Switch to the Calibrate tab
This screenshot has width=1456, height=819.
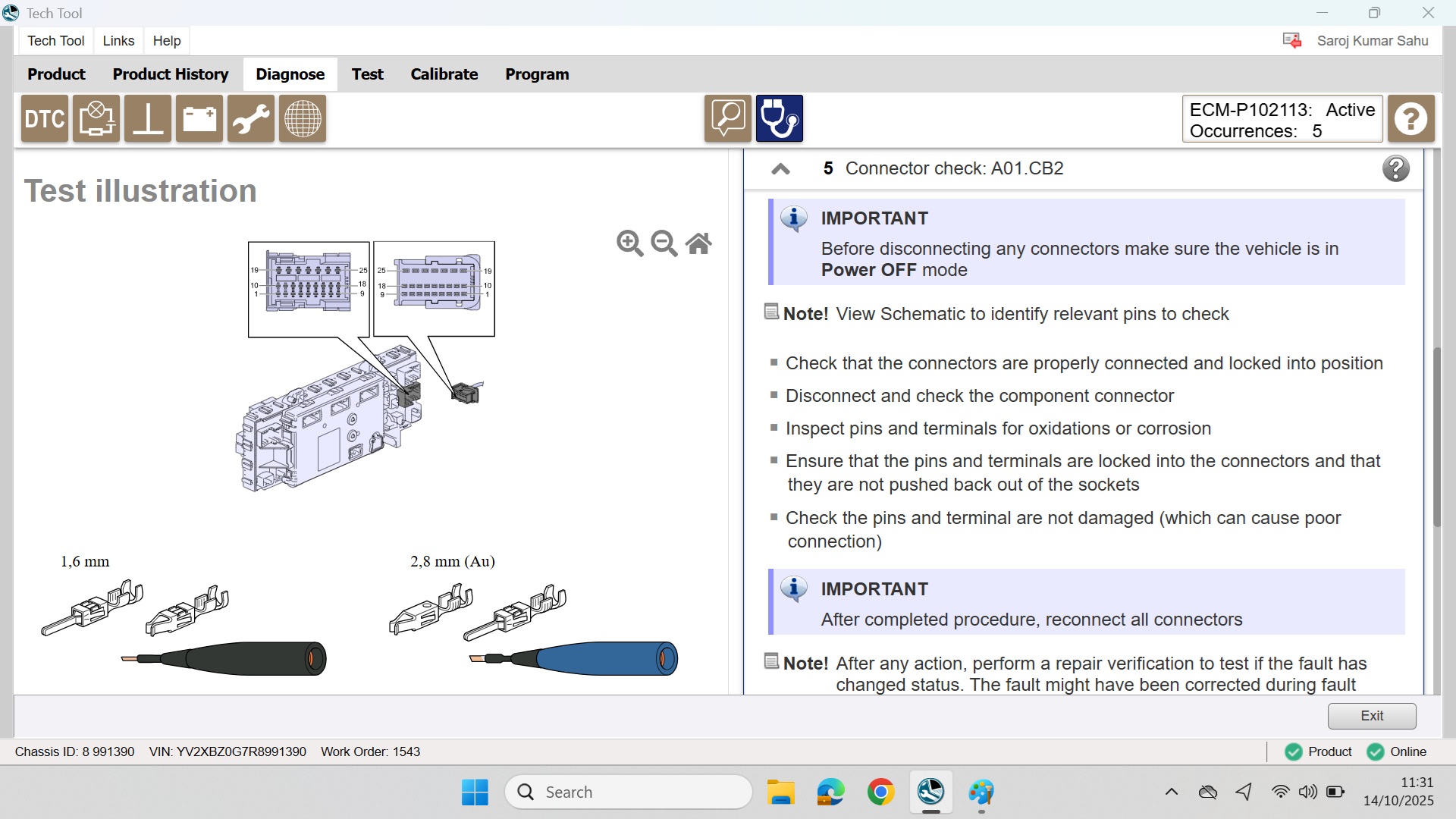pyautogui.click(x=444, y=74)
